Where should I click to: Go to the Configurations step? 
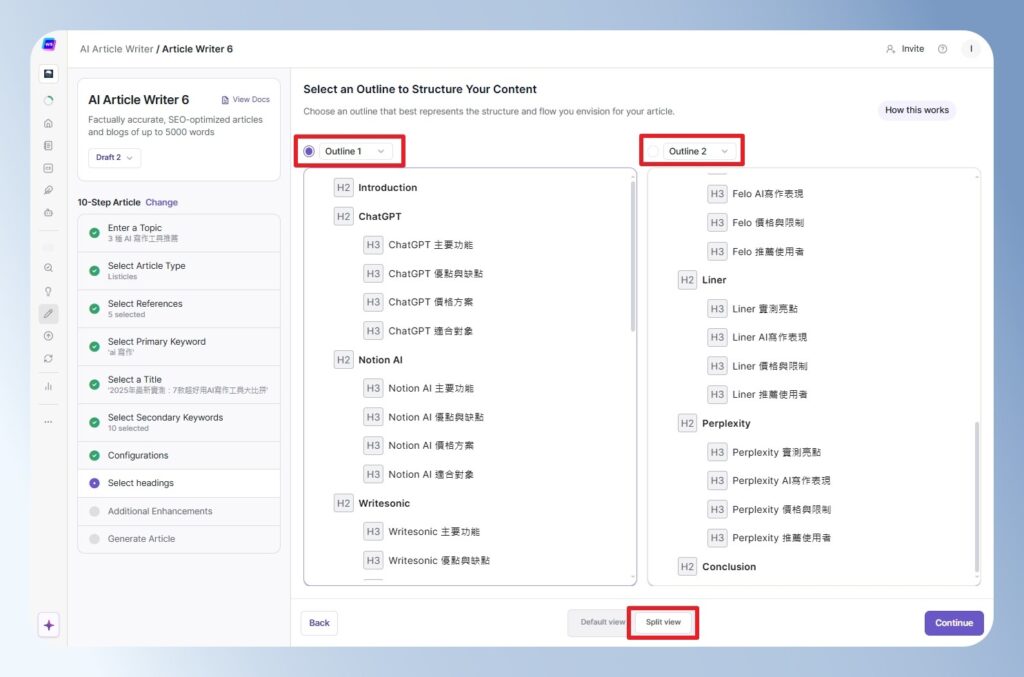(x=179, y=456)
